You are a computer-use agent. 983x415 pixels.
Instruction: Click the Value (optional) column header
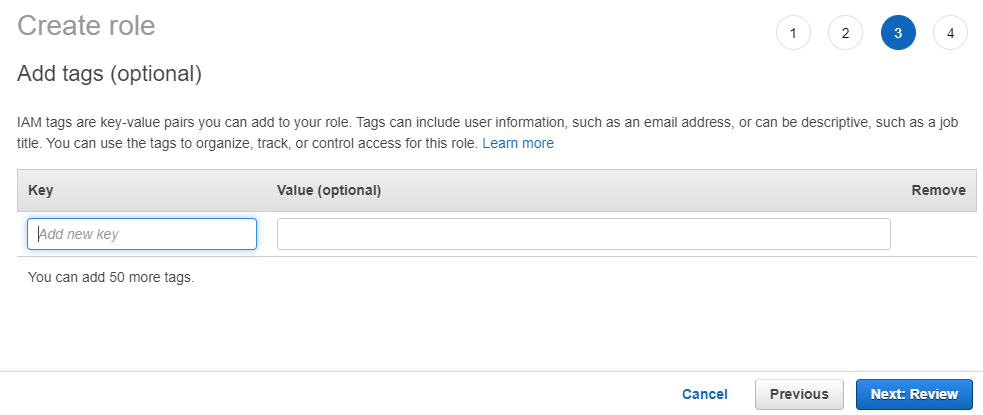[329, 191]
